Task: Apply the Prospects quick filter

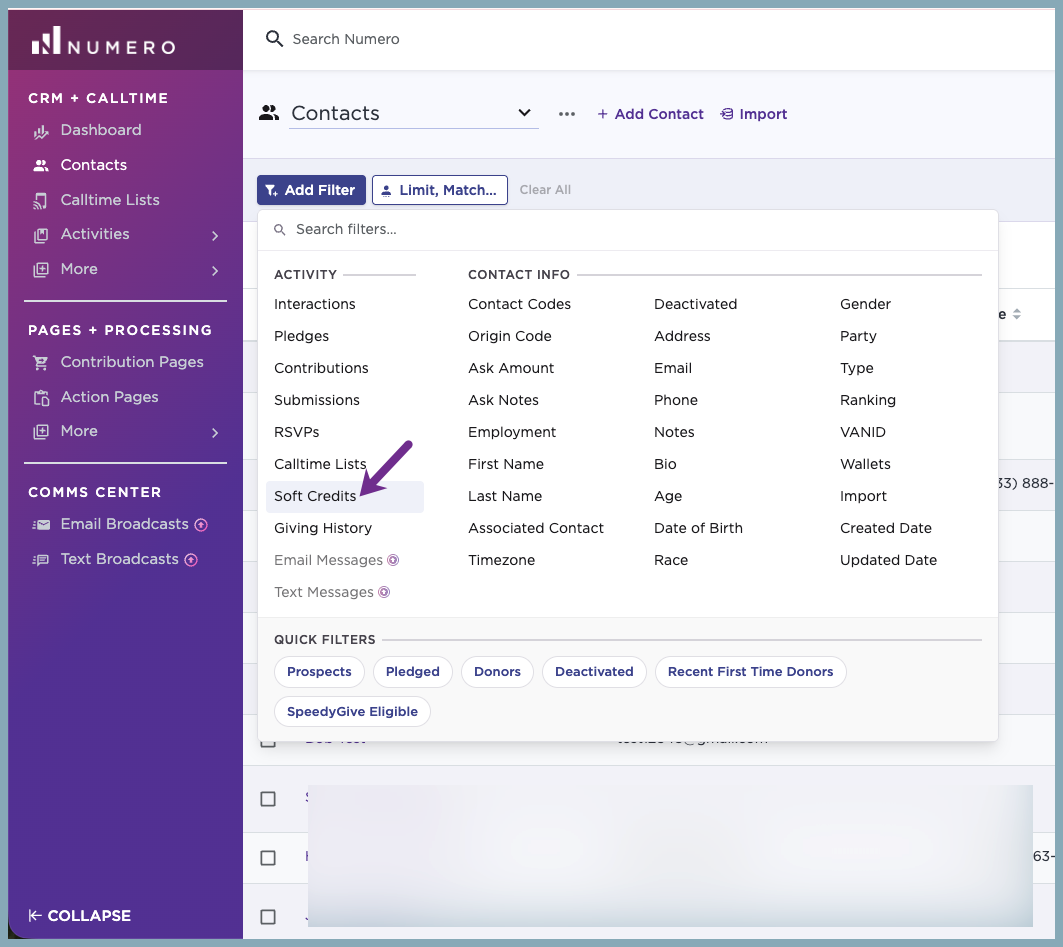Action: point(319,672)
